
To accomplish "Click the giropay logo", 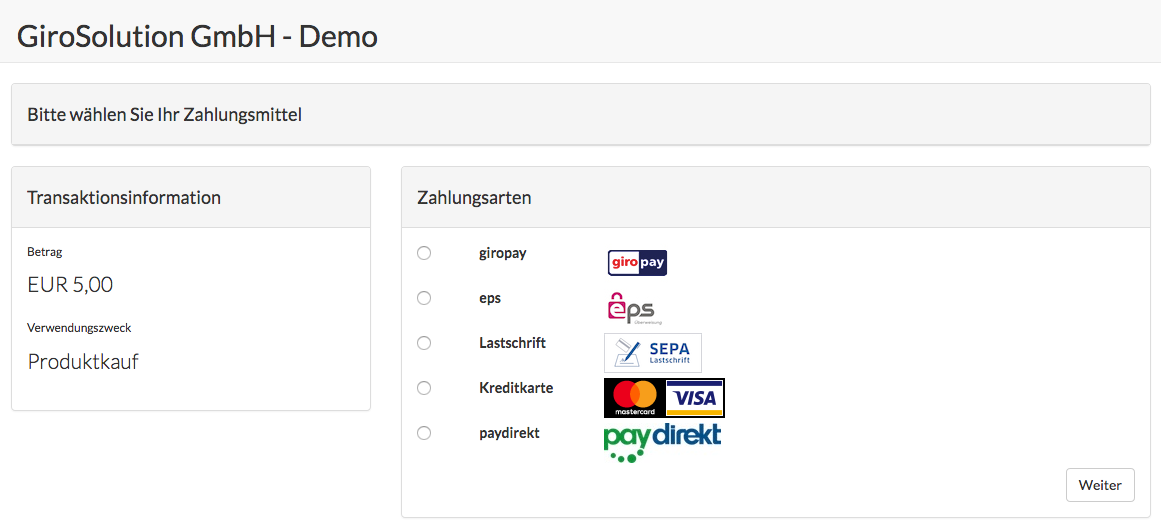I will pos(637,263).
